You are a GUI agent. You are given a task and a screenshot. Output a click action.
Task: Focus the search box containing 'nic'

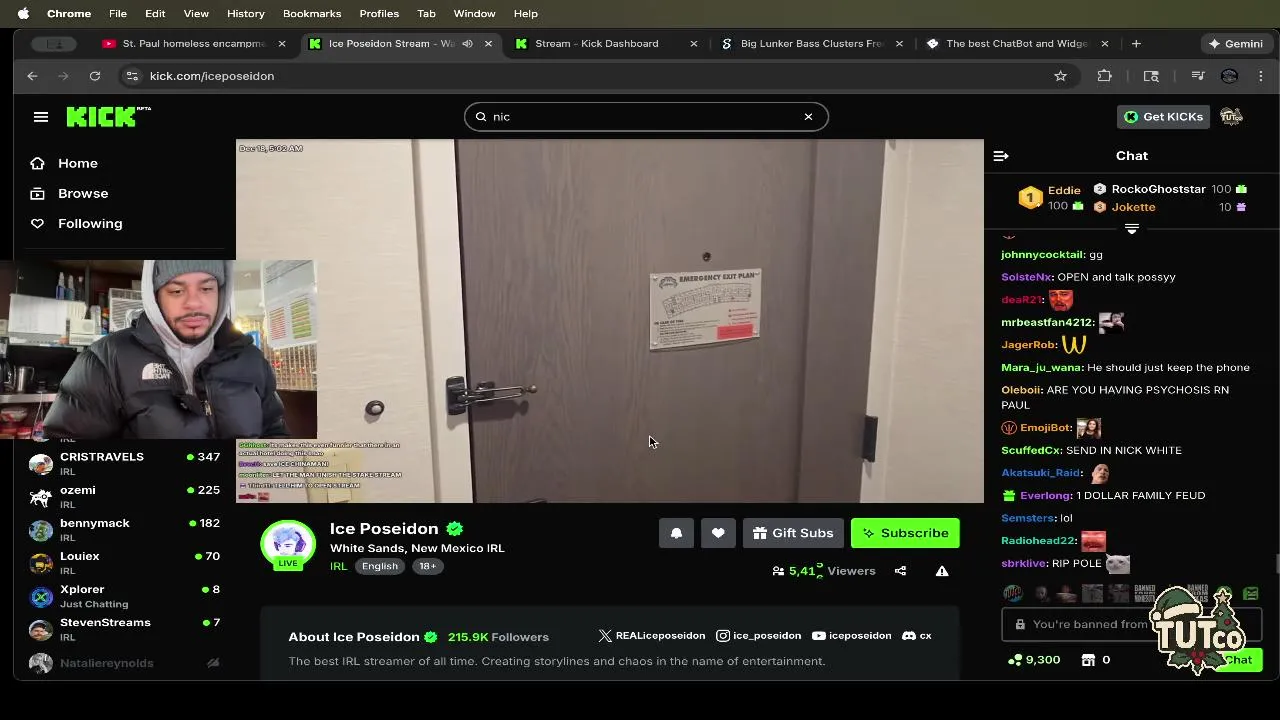point(646,117)
